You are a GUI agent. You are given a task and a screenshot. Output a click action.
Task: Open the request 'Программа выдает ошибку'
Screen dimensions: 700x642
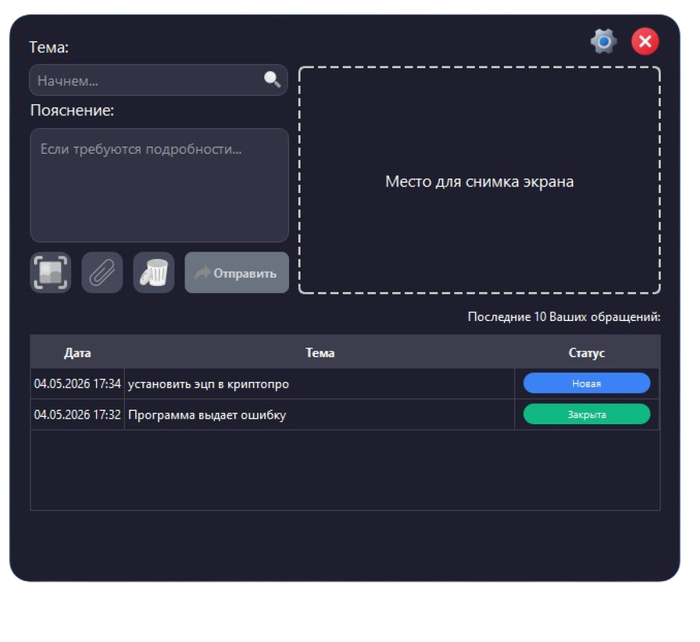207,415
